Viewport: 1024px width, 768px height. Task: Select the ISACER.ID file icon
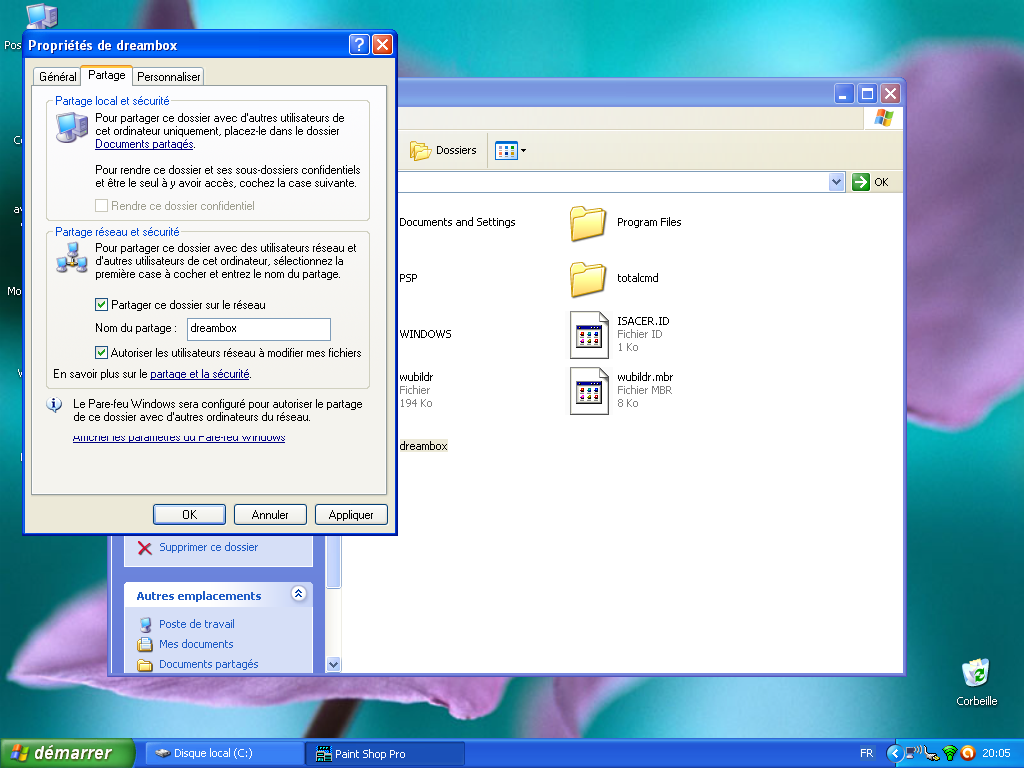coord(589,335)
